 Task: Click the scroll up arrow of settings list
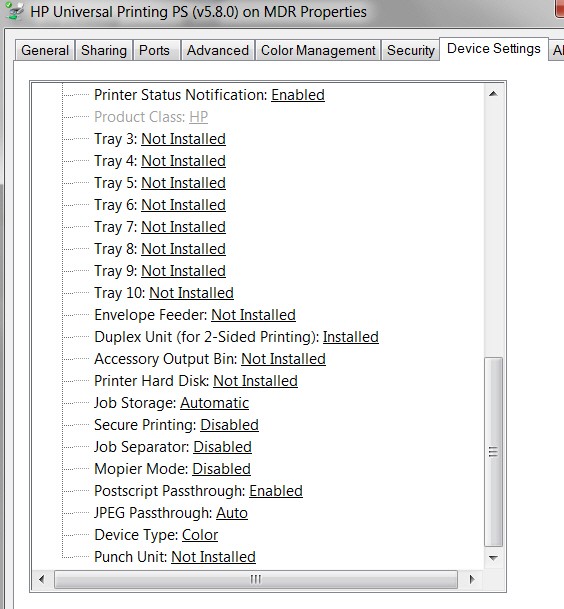point(493,94)
